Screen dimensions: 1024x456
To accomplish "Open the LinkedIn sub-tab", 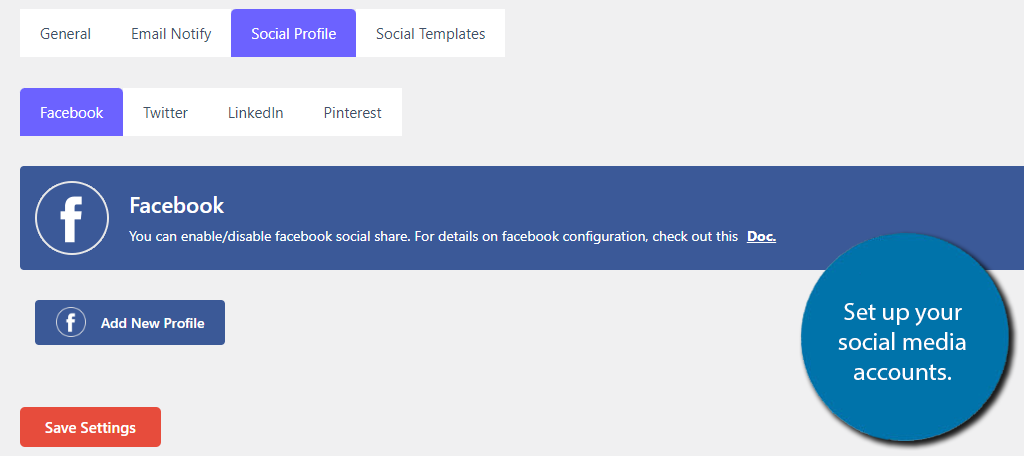I will click(255, 112).
